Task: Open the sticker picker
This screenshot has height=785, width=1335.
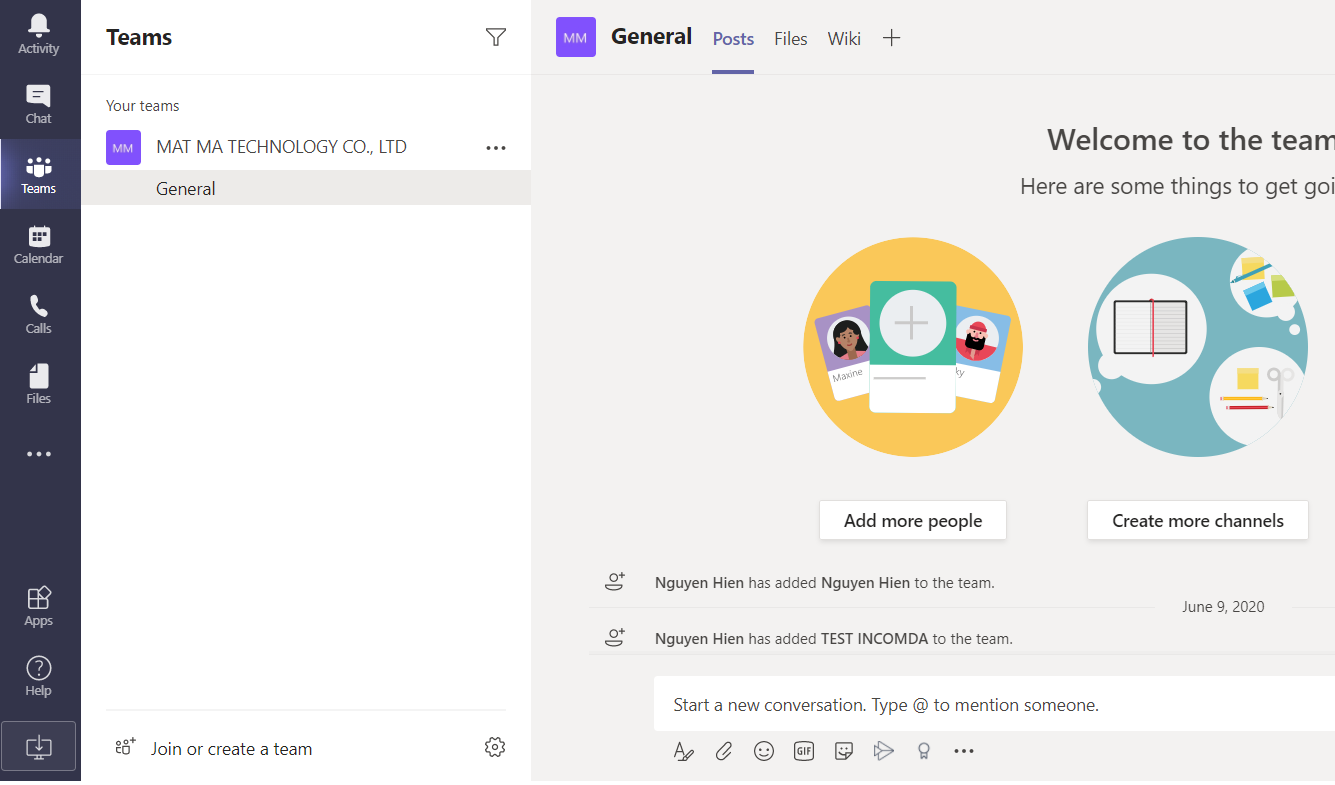Action: click(x=844, y=751)
